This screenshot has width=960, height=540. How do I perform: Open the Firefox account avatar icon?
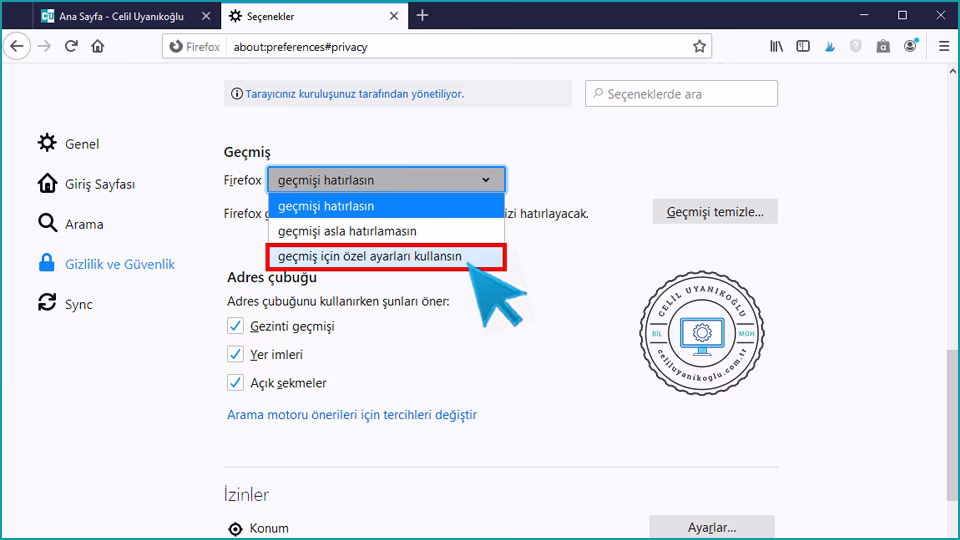(x=910, y=46)
